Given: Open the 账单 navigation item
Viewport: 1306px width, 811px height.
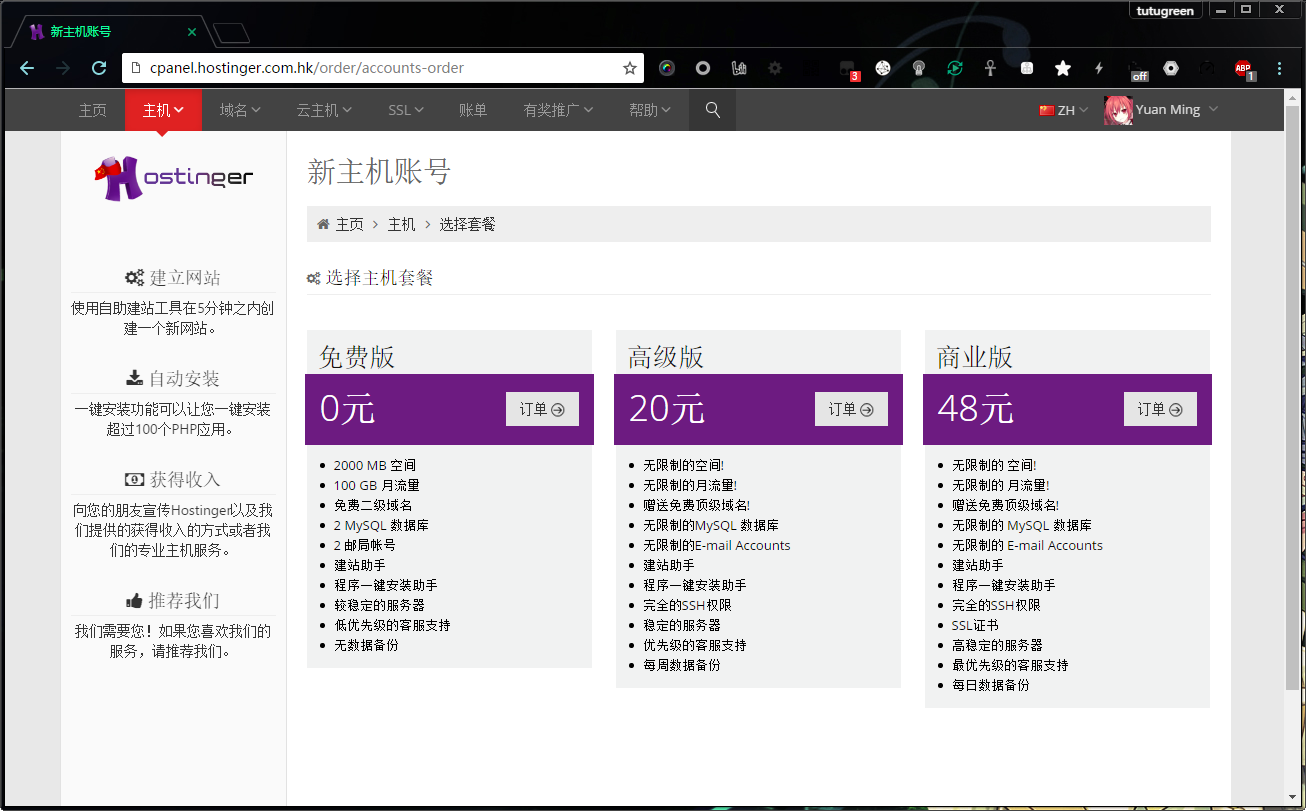Looking at the screenshot, I should [473, 110].
